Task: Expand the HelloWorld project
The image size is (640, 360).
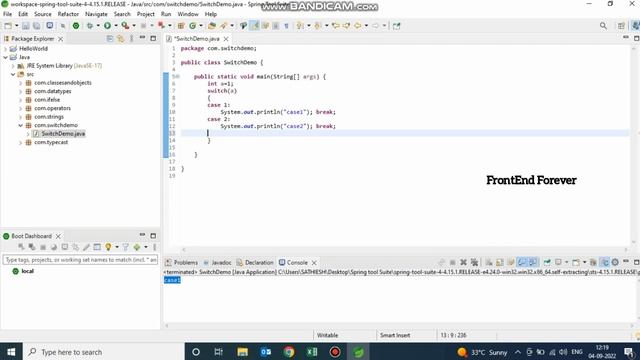Action: click(5, 49)
